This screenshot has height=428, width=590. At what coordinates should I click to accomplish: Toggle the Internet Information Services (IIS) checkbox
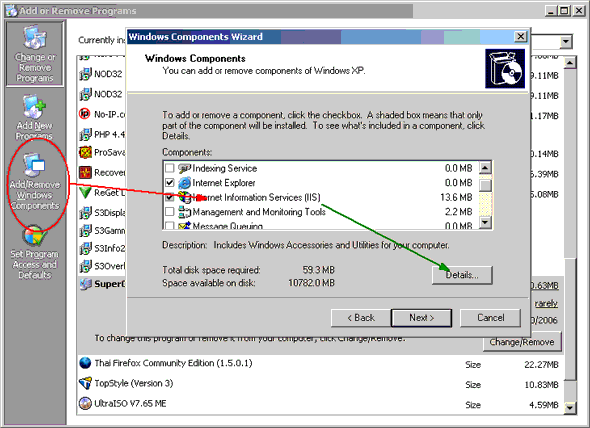click(170, 197)
